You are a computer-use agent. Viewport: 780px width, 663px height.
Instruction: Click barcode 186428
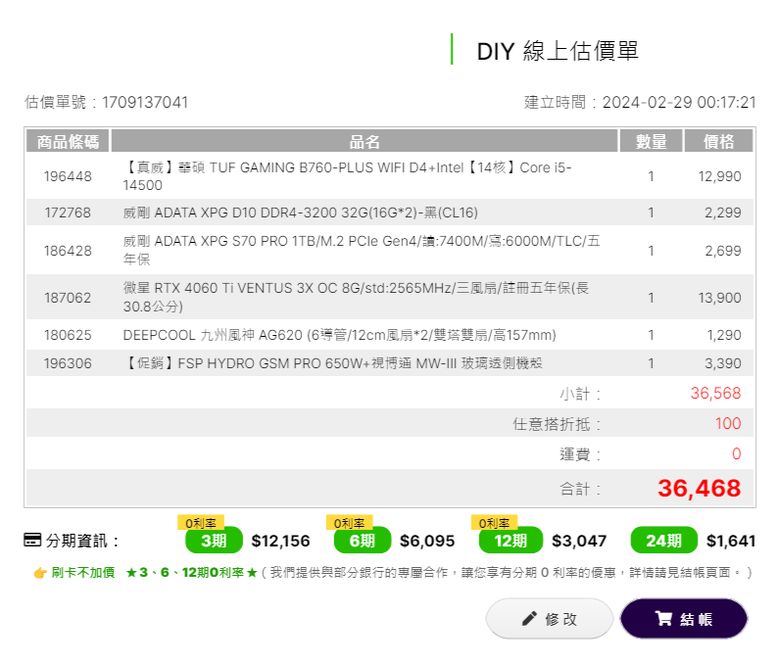click(x=68, y=251)
